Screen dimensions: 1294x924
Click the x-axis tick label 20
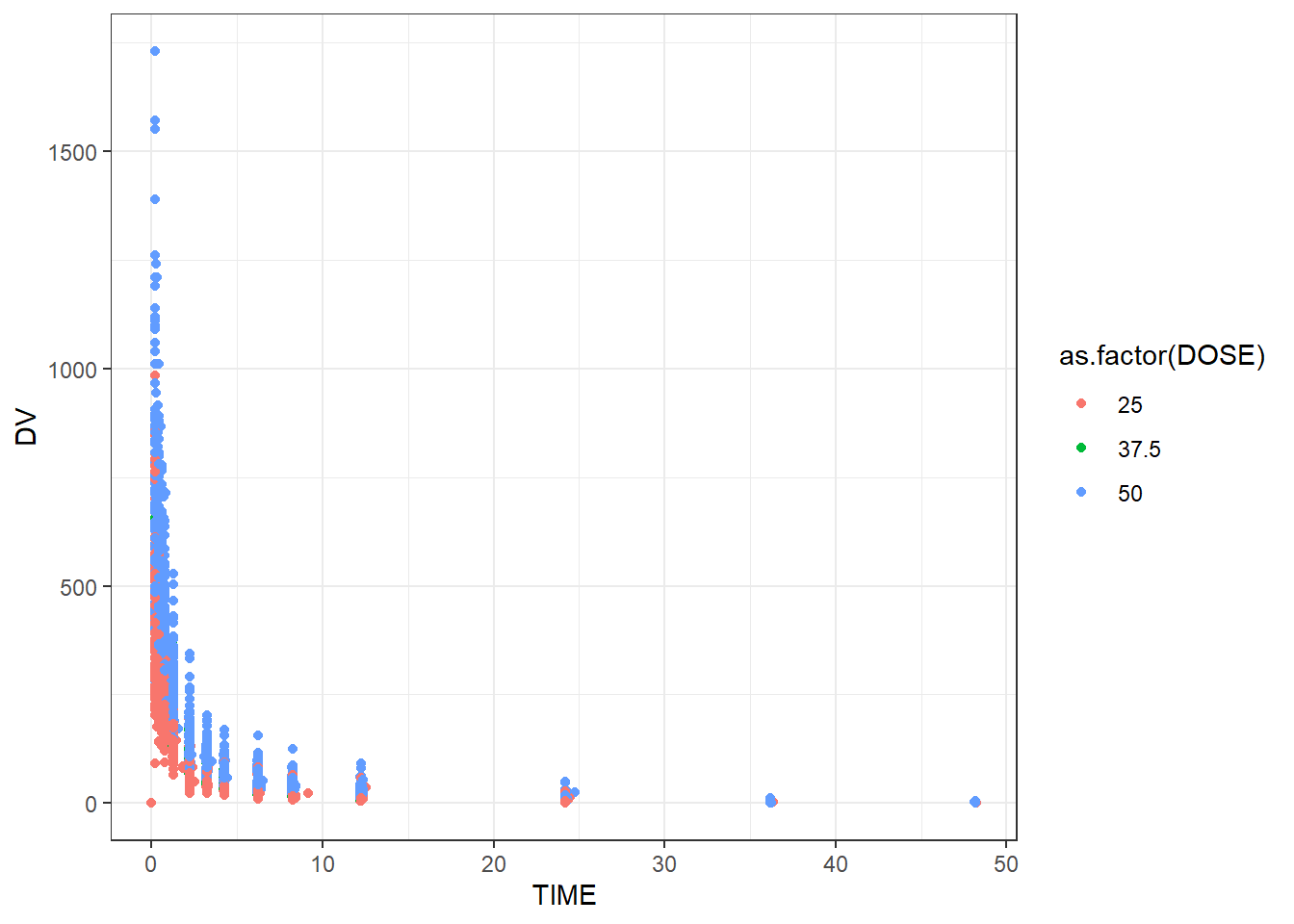[x=493, y=864]
